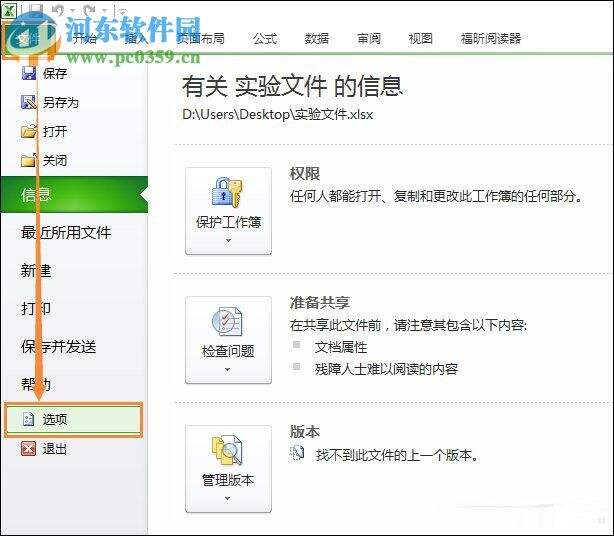Click the Excel app icon in title bar
The width and height of the screenshot is (614, 536).
click(9, 9)
